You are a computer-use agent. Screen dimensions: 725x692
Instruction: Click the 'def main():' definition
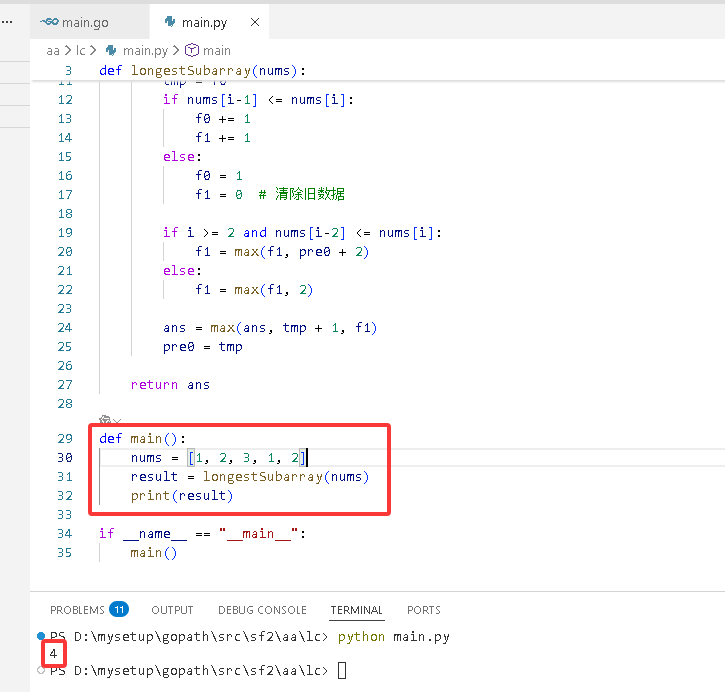[142, 438]
